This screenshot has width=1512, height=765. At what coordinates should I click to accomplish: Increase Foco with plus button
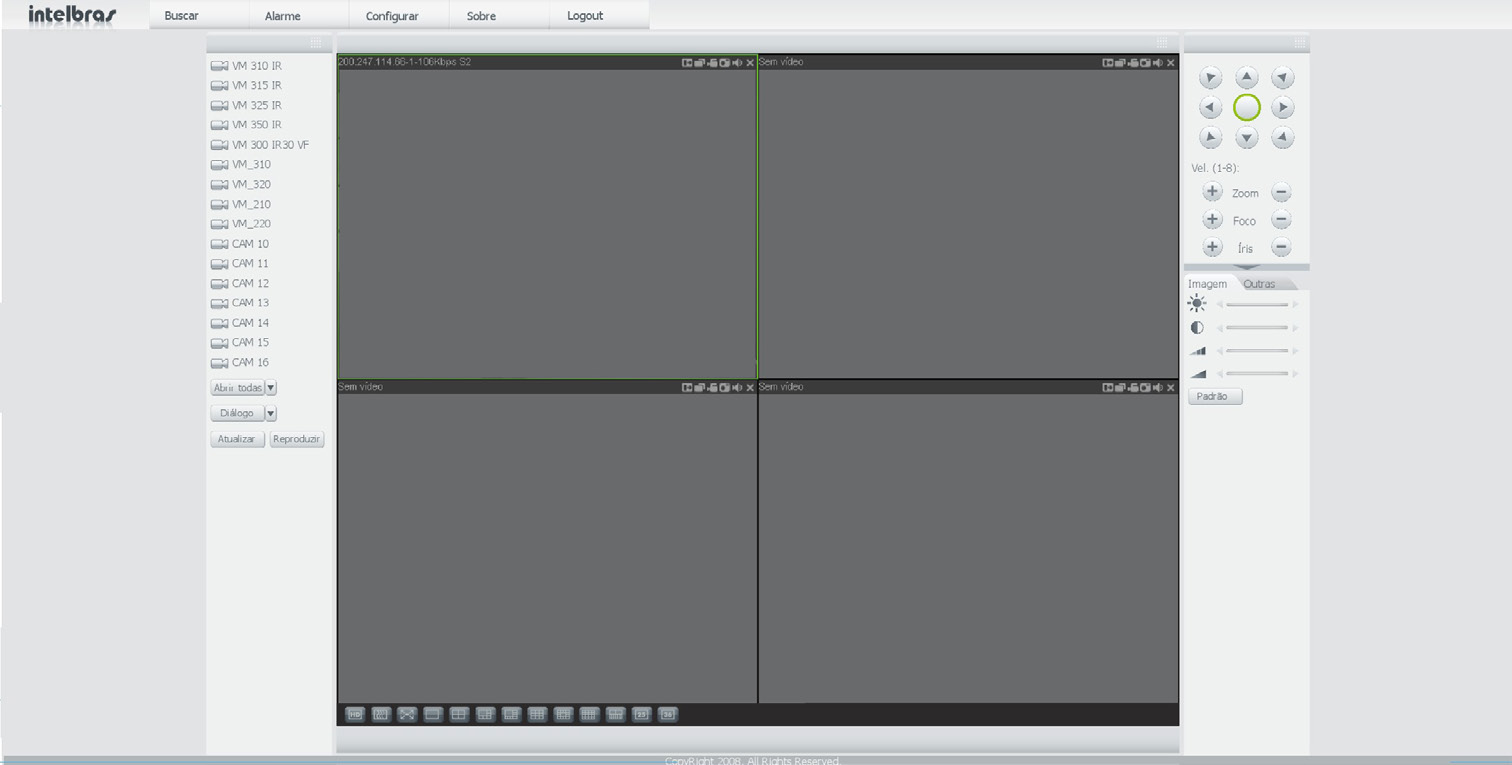pyautogui.click(x=1212, y=220)
